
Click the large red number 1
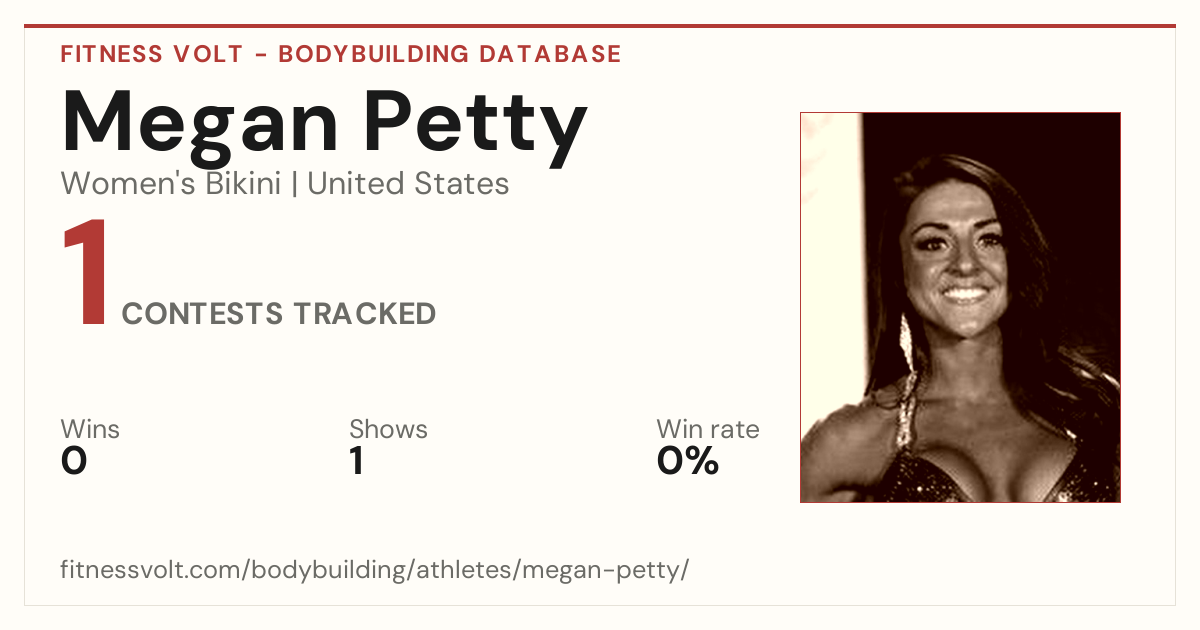[85, 272]
